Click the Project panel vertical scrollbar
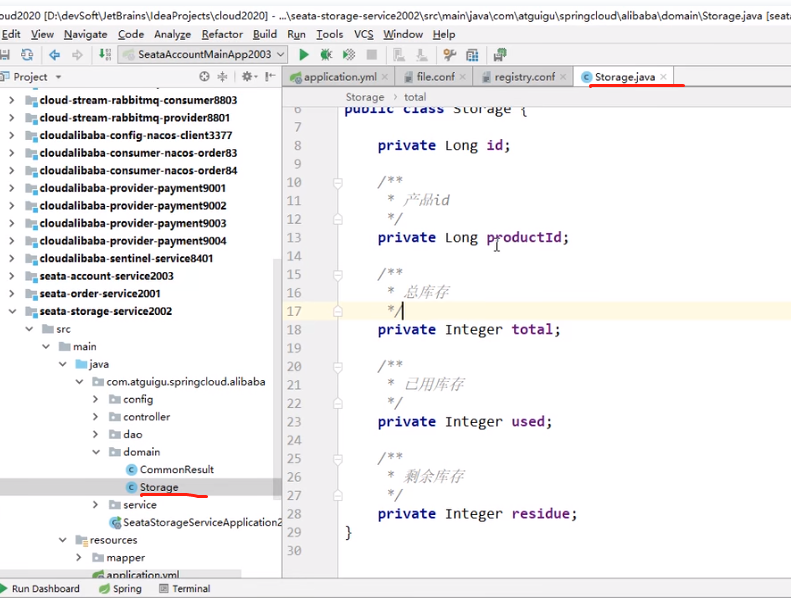The image size is (791, 598). coord(277,378)
